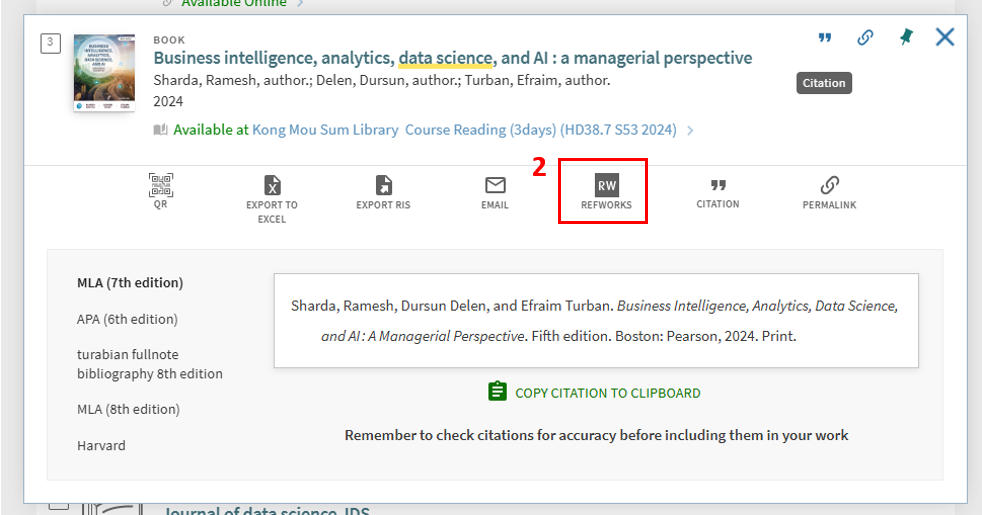Screen dimensions: 982x515
Task: Pin this record to favorites
Action: point(905,38)
